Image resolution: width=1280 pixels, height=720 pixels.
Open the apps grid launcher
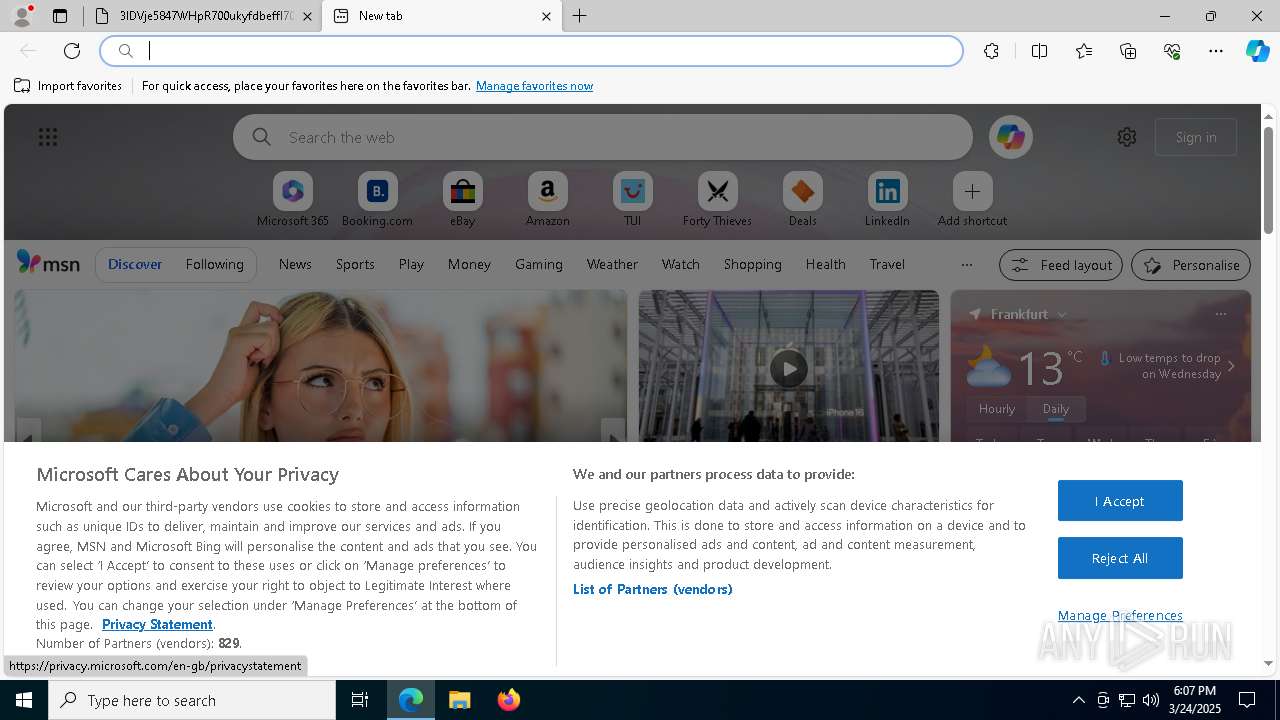coord(48,137)
